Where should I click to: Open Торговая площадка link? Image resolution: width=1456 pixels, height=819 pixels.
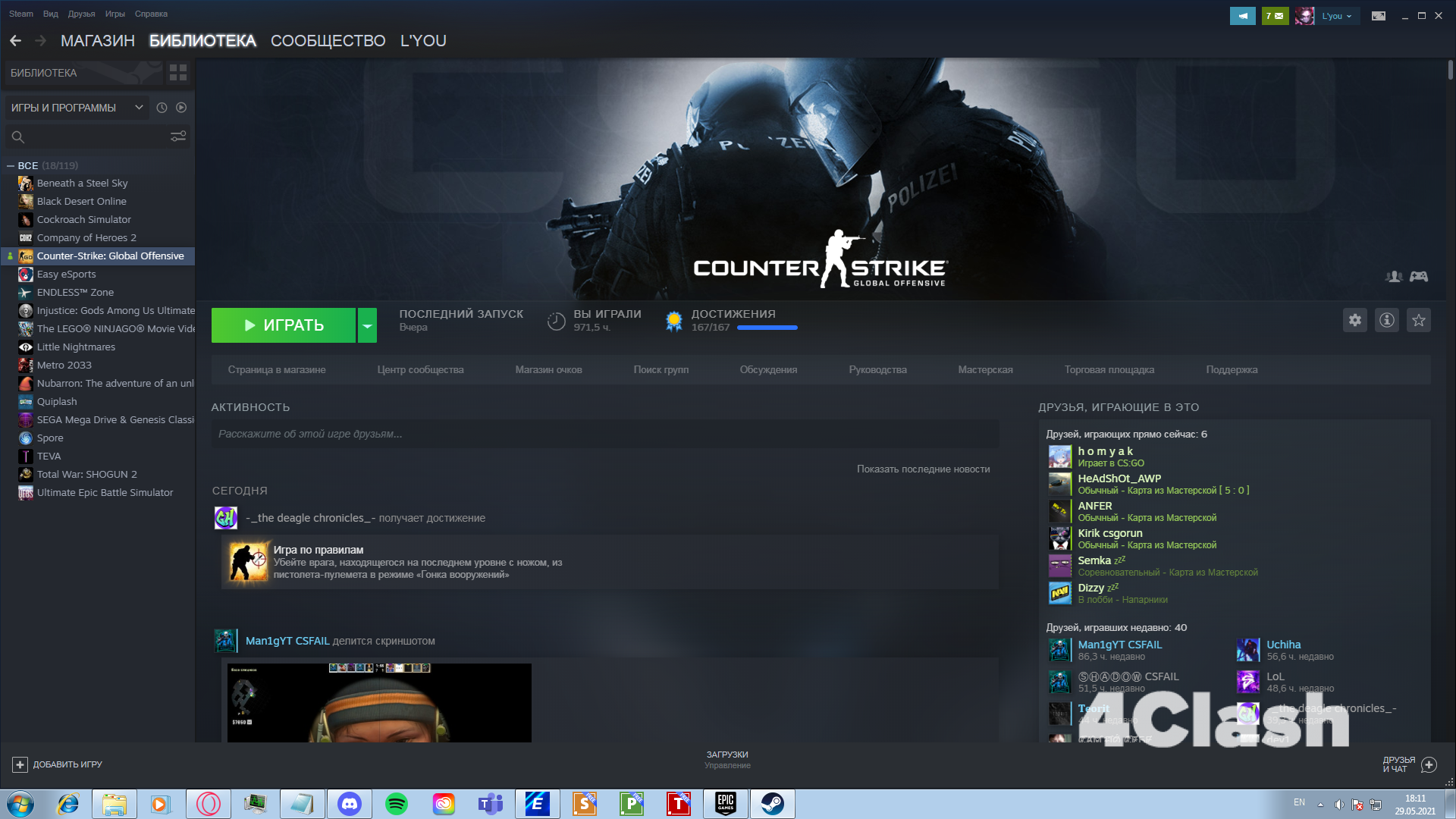(x=1109, y=370)
